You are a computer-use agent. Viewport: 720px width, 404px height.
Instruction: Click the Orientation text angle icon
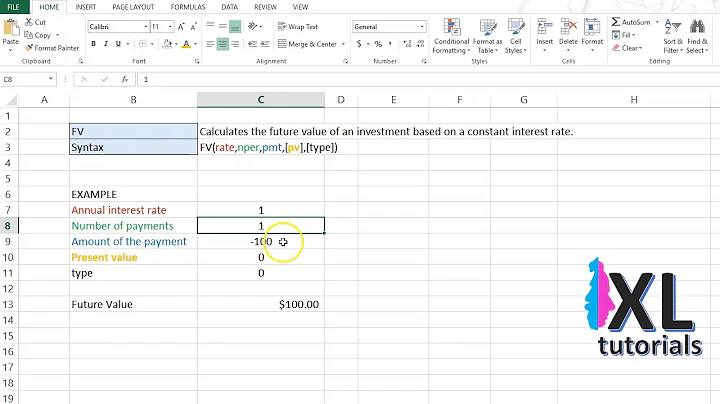(x=253, y=26)
